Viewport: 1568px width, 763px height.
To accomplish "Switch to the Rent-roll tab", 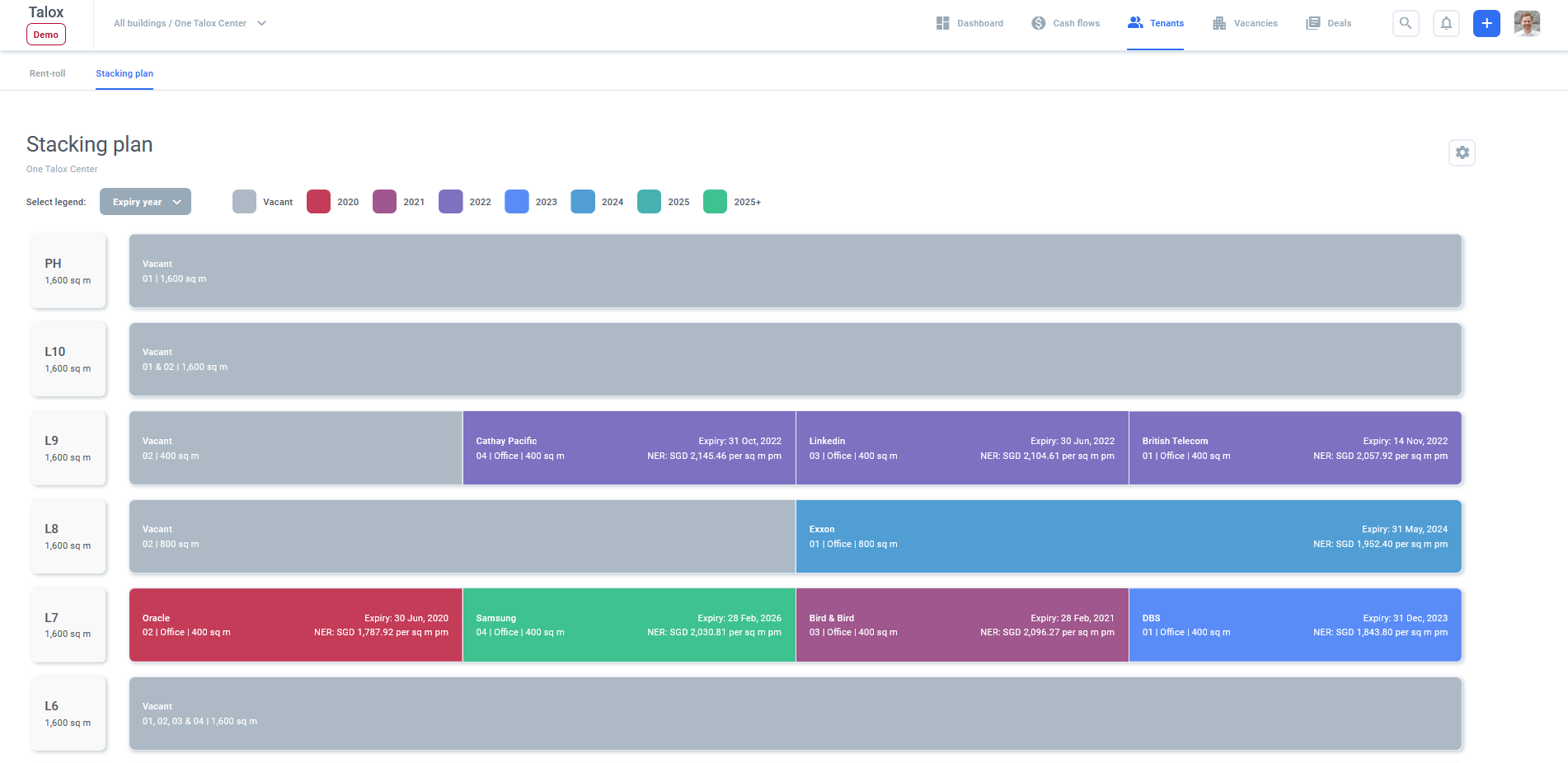I will click(47, 73).
